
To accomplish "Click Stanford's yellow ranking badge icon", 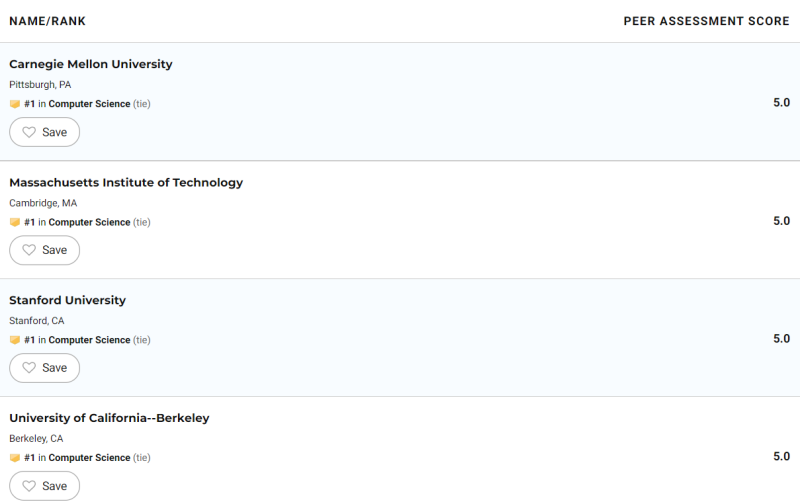I will (x=15, y=340).
